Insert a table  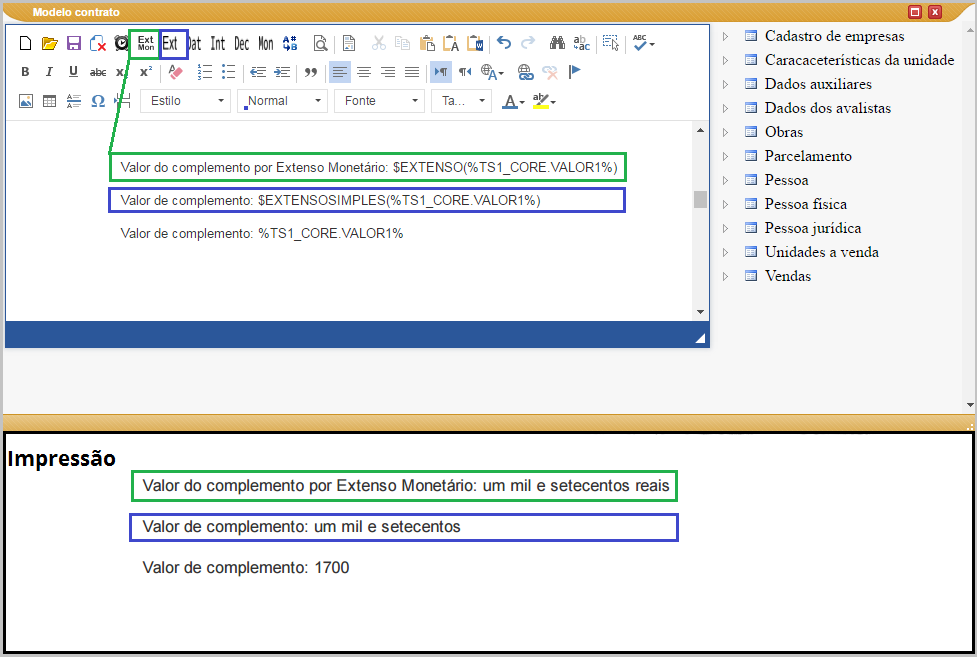(49, 101)
